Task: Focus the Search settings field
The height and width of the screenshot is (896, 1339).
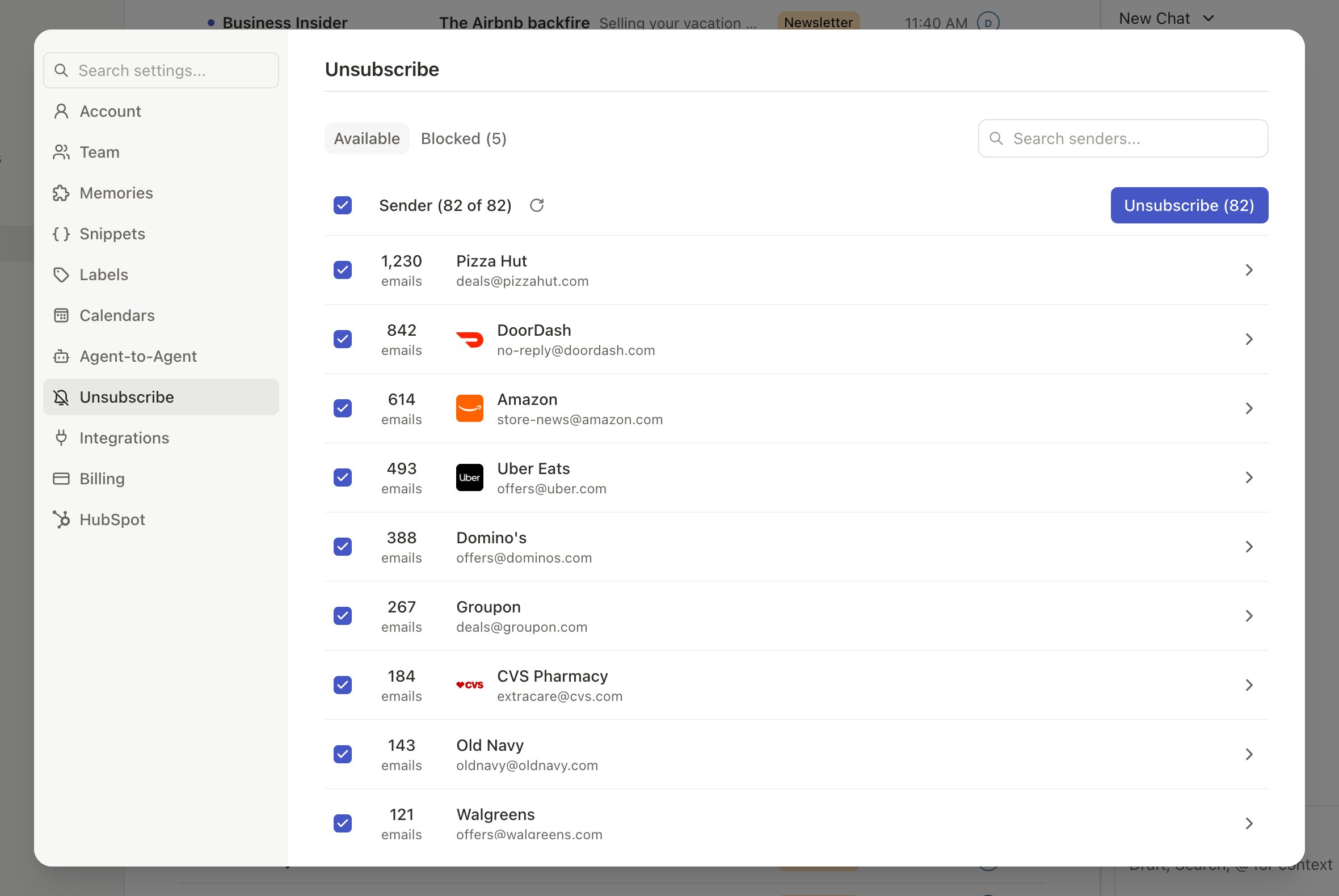Action: pyautogui.click(x=161, y=70)
